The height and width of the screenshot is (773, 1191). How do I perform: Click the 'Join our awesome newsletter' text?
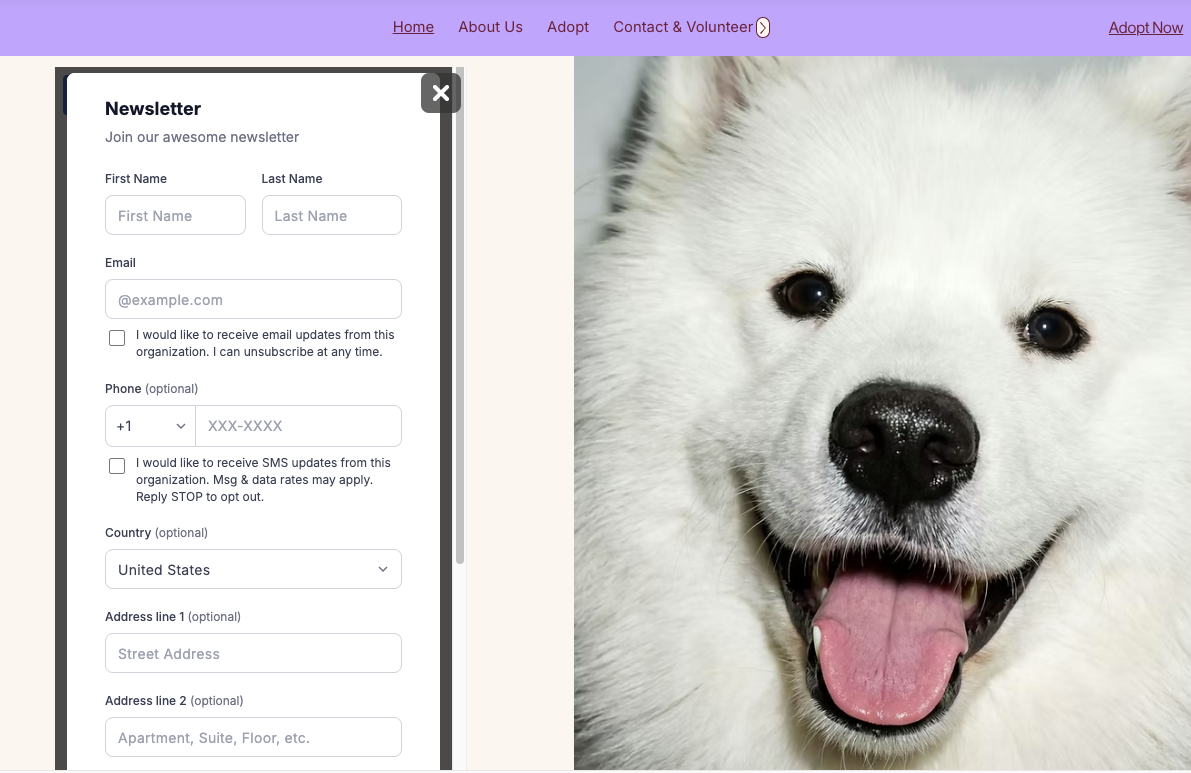click(202, 137)
